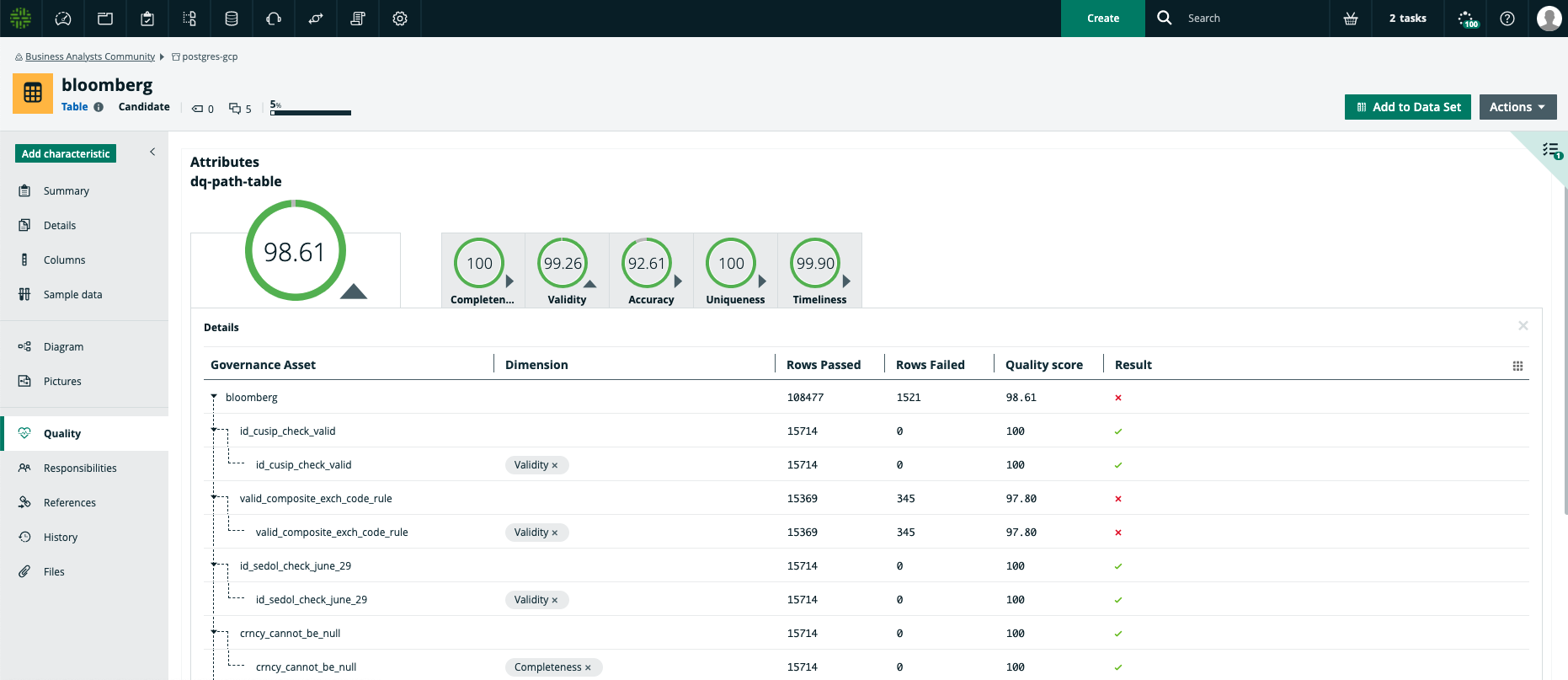Expand the Uniqueness 100 score tile
1568x680 pixels.
click(735, 270)
